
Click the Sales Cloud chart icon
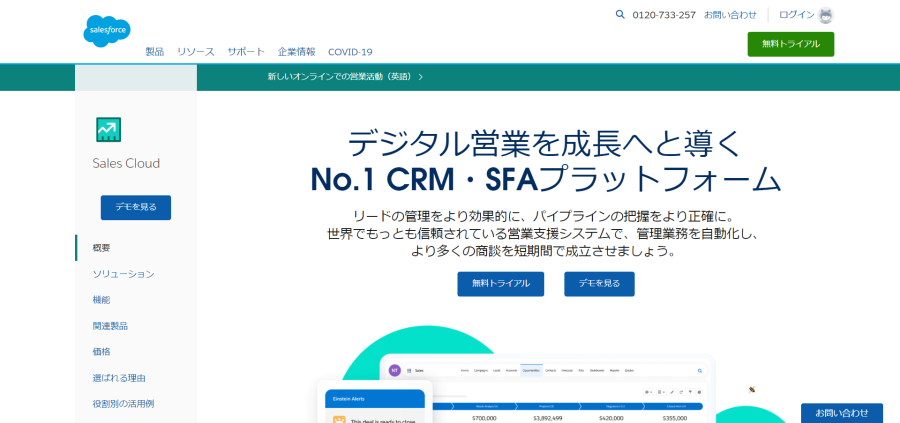[x=108, y=130]
